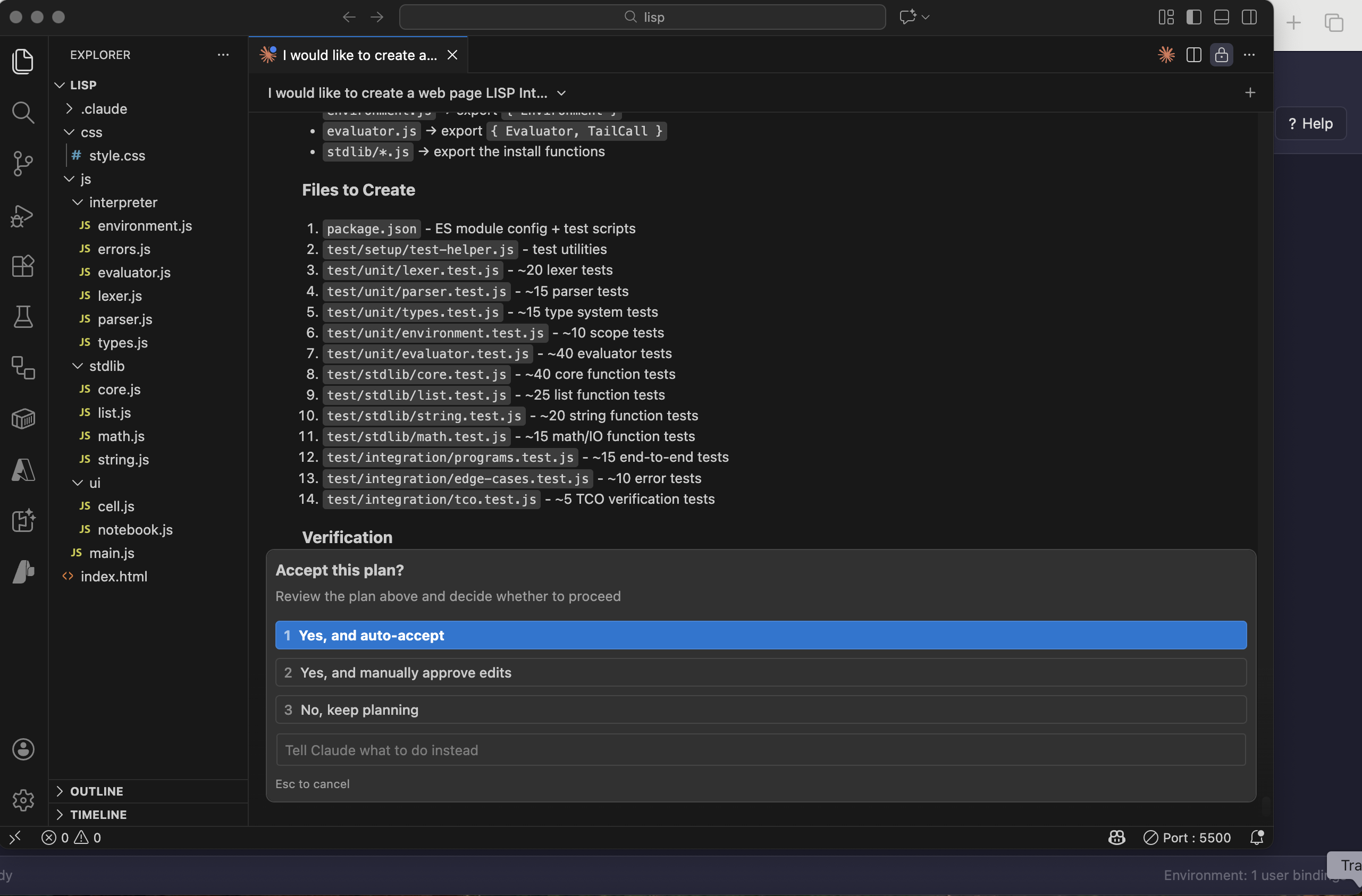Select the 'I would like to create a...' tab
The width and height of the screenshot is (1362, 896).
[359, 55]
